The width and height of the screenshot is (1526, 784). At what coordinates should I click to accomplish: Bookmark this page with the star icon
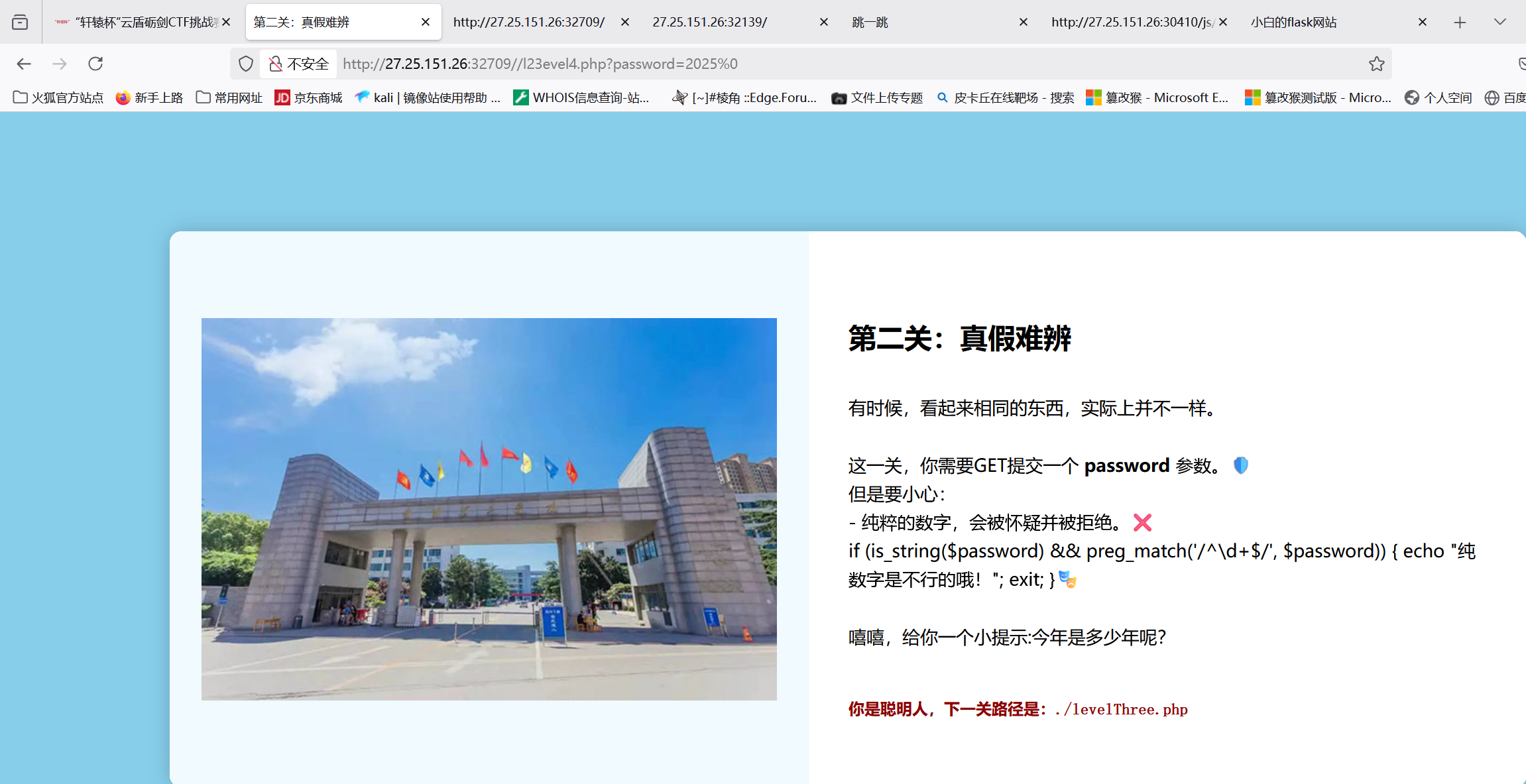[x=1377, y=64]
